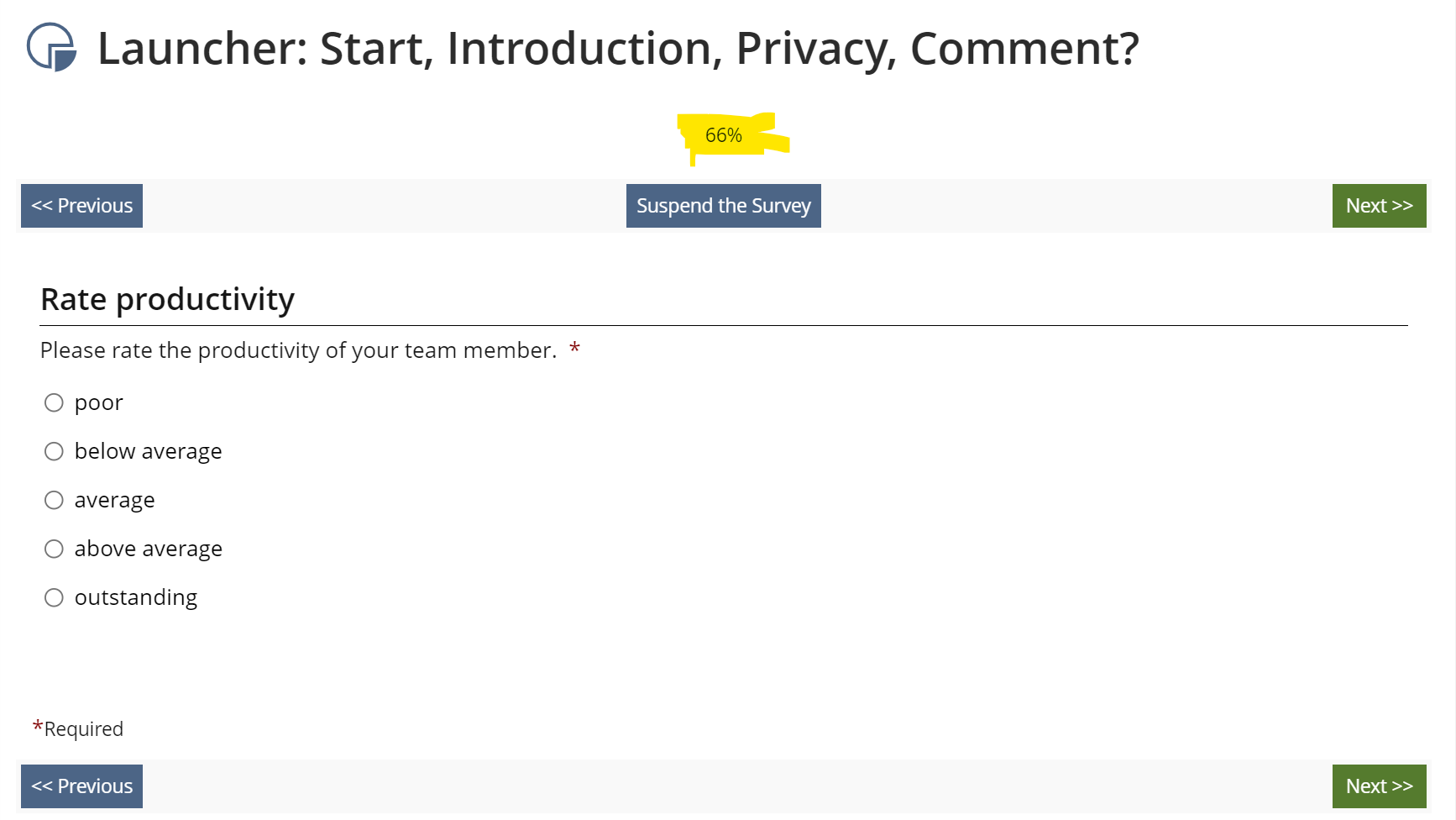Click the top '<< Previous' button

pos(81,206)
